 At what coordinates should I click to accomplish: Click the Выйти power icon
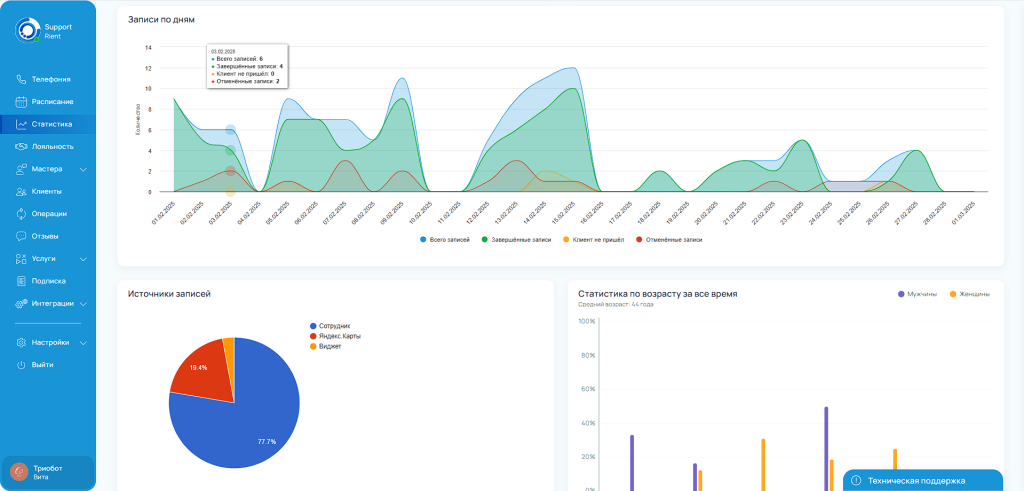coord(21,365)
